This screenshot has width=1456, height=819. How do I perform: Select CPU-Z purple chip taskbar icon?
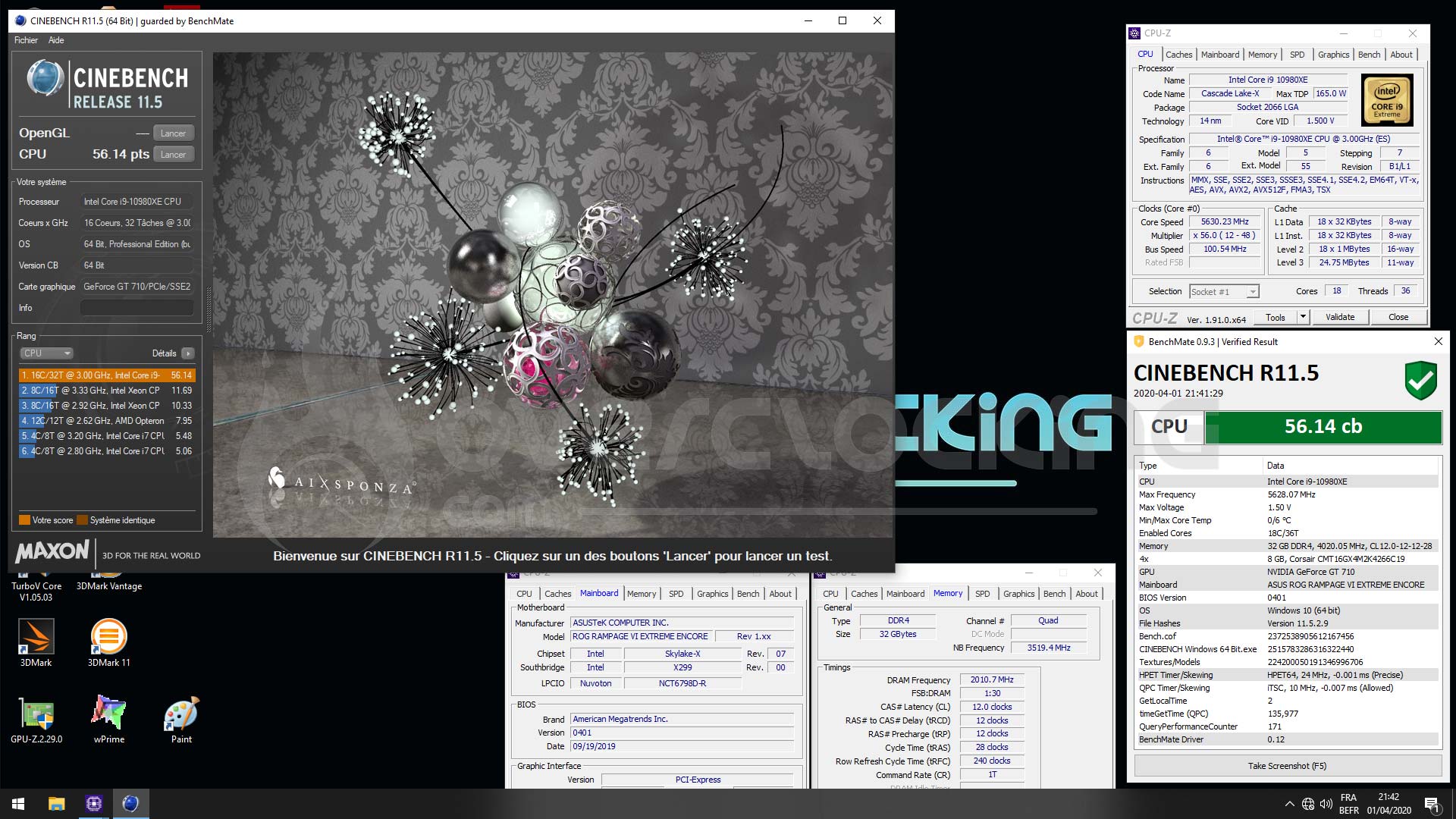(x=94, y=804)
